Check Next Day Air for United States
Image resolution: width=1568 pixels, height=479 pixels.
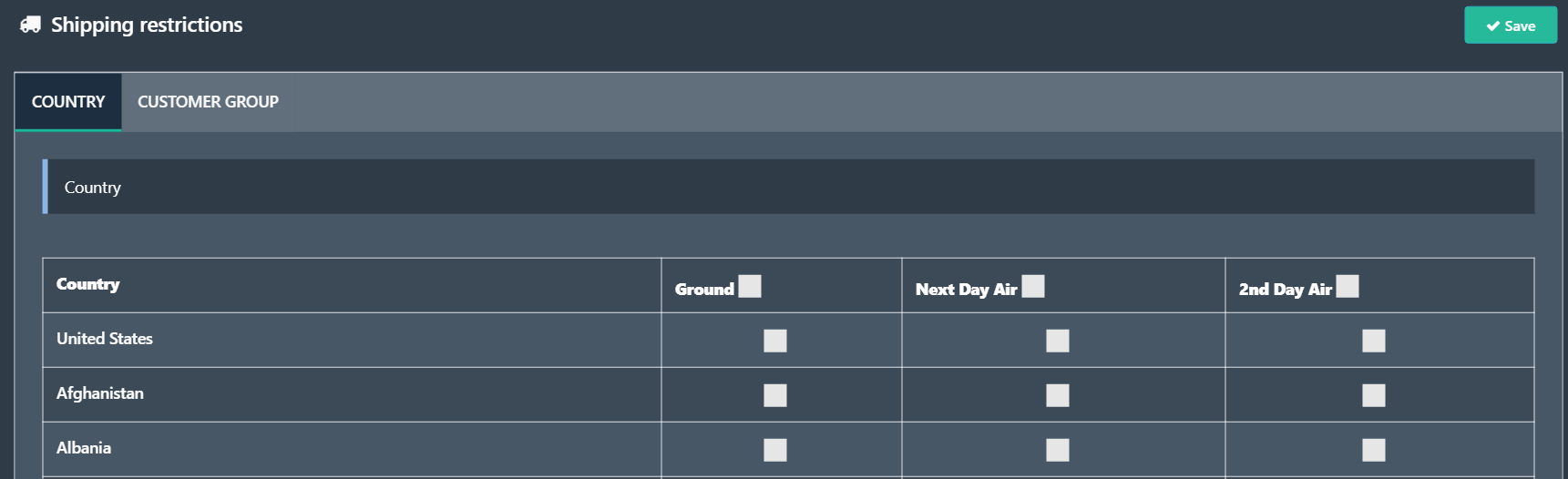(1058, 341)
